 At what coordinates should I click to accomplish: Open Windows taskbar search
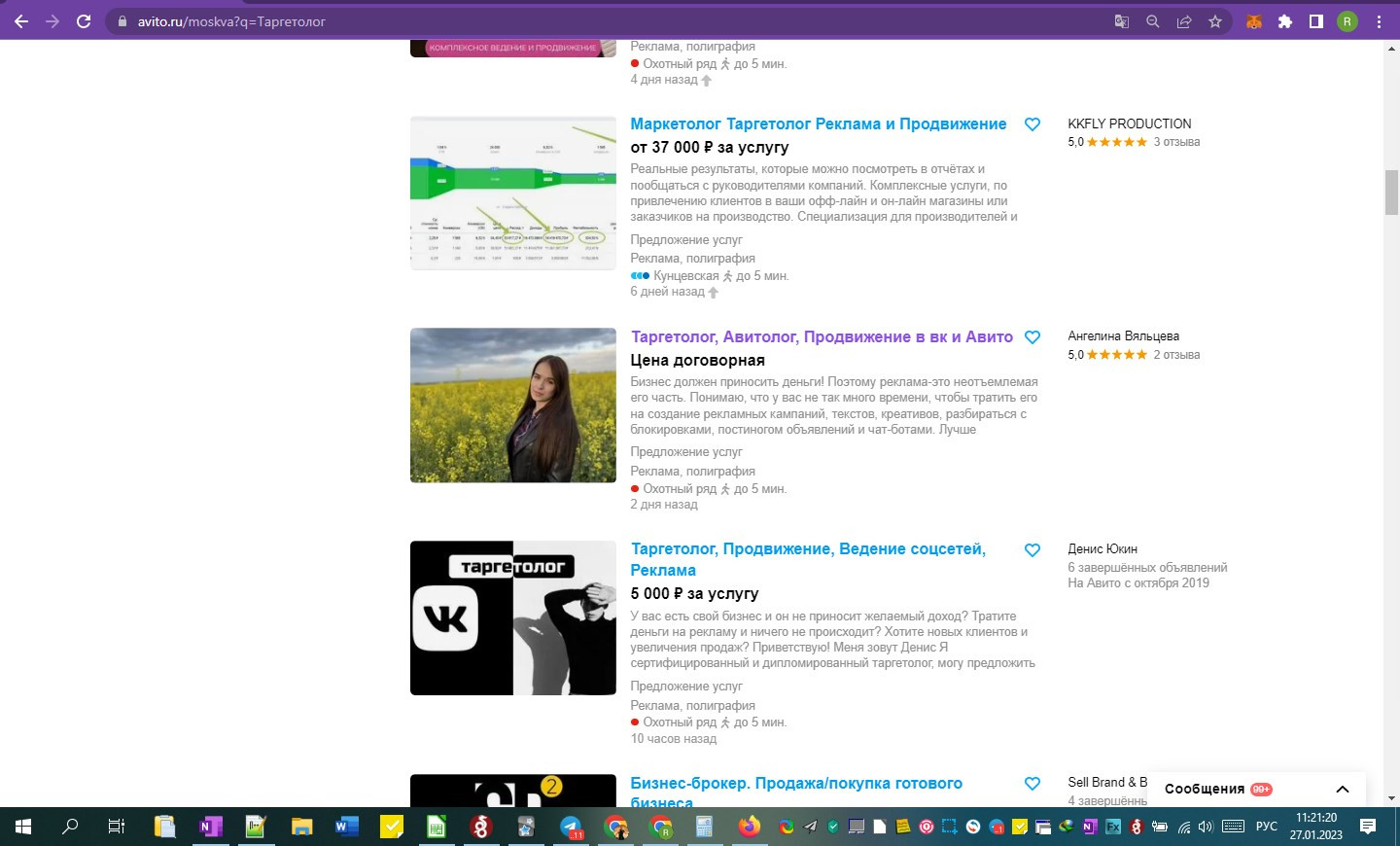[x=70, y=827]
